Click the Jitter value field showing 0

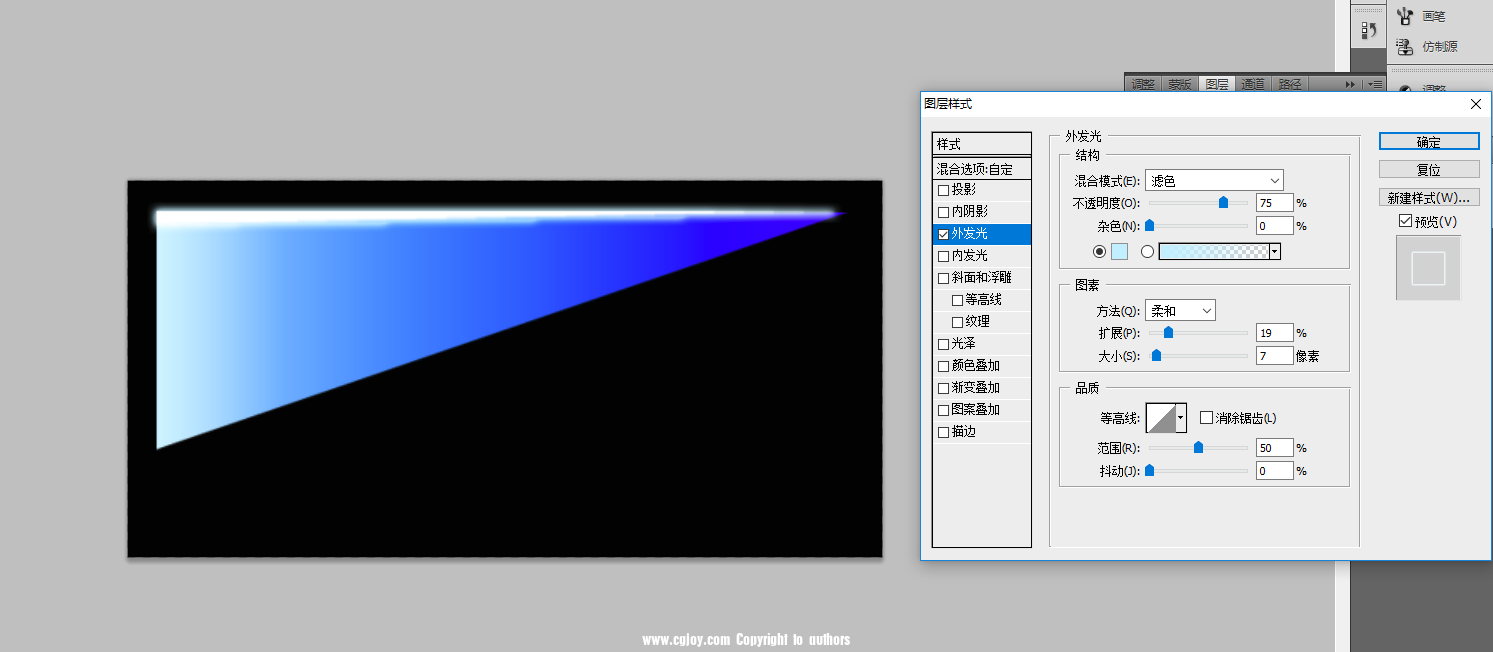(1274, 471)
